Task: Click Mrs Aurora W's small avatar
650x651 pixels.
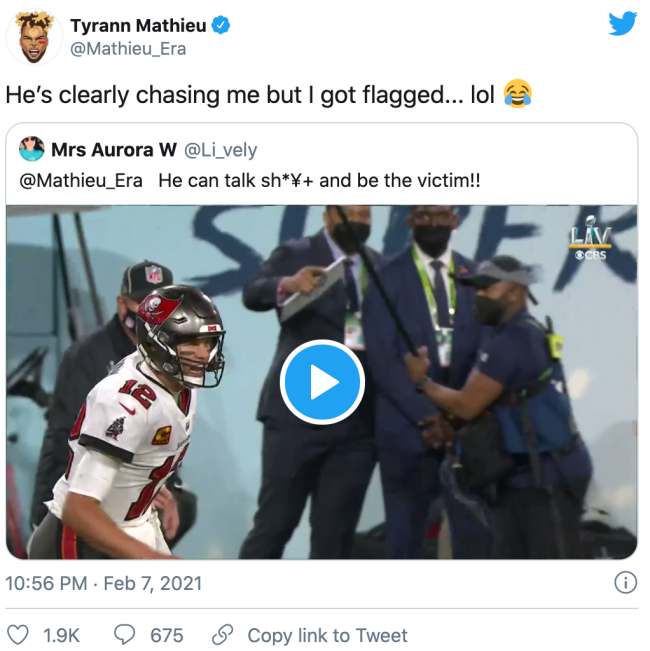Action: tap(31, 150)
